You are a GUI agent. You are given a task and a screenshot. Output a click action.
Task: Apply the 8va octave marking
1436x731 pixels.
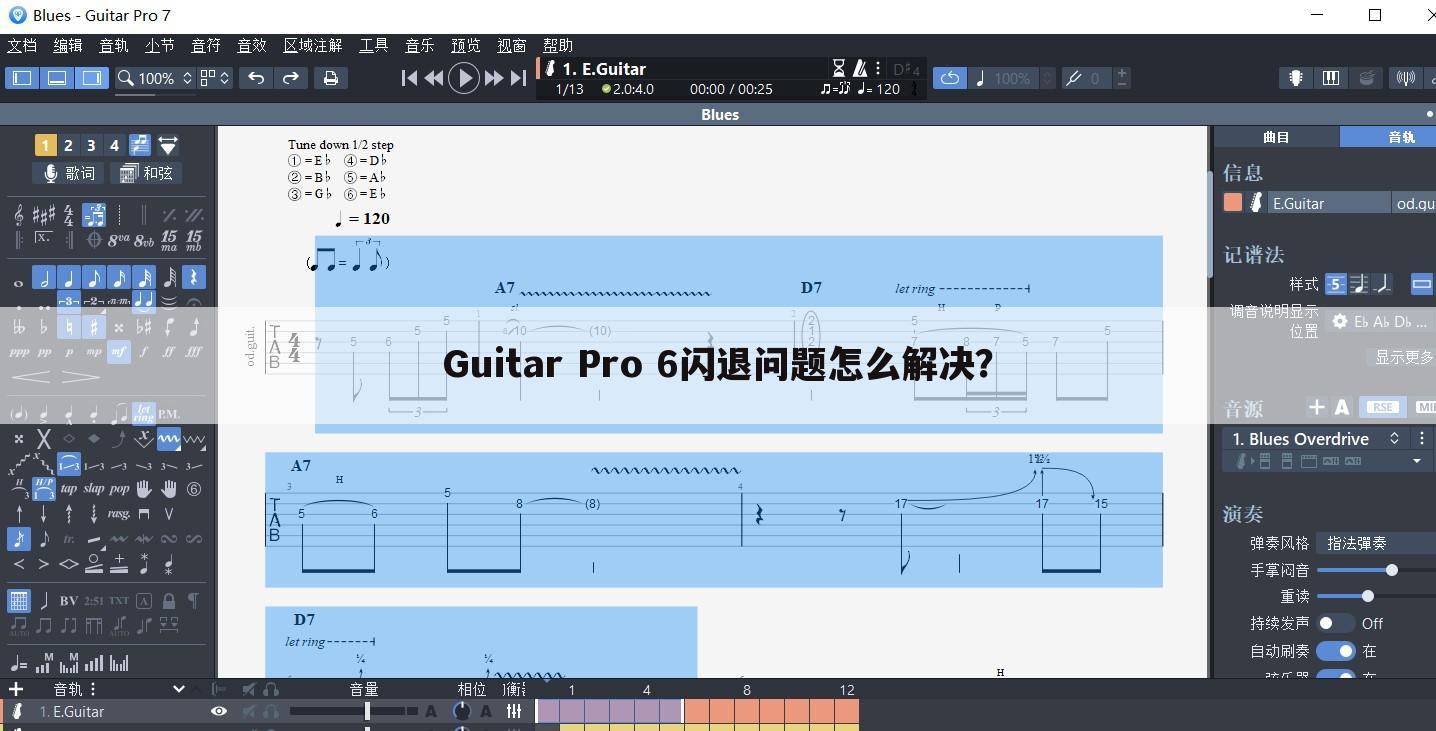[x=119, y=240]
